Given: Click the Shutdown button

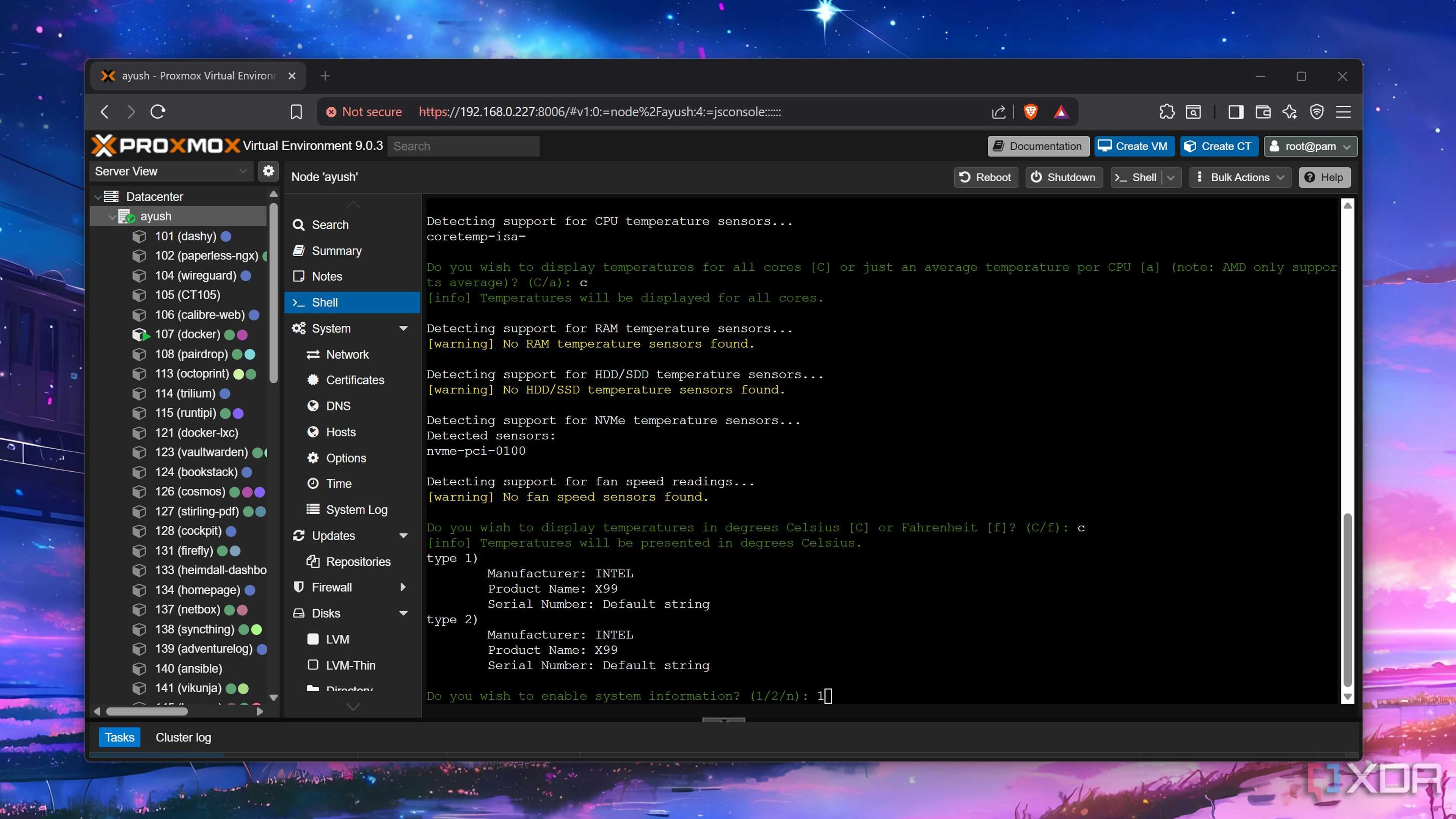Looking at the screenshot, I should (x=1064, y=177).
